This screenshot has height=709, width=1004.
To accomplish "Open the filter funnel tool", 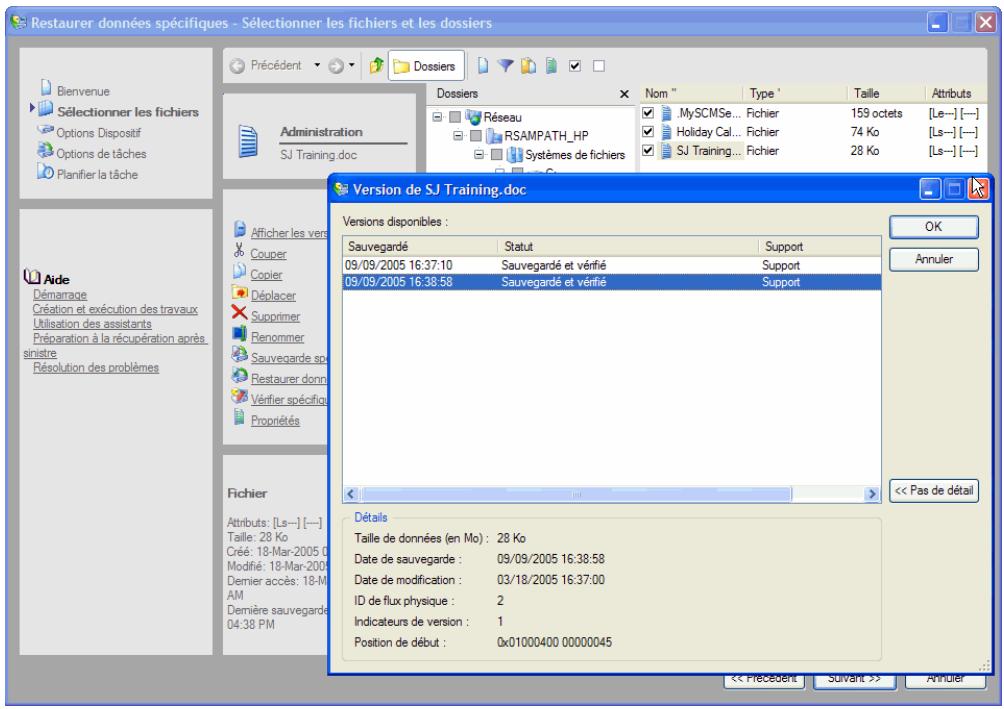I will click(x=505, y=65).
